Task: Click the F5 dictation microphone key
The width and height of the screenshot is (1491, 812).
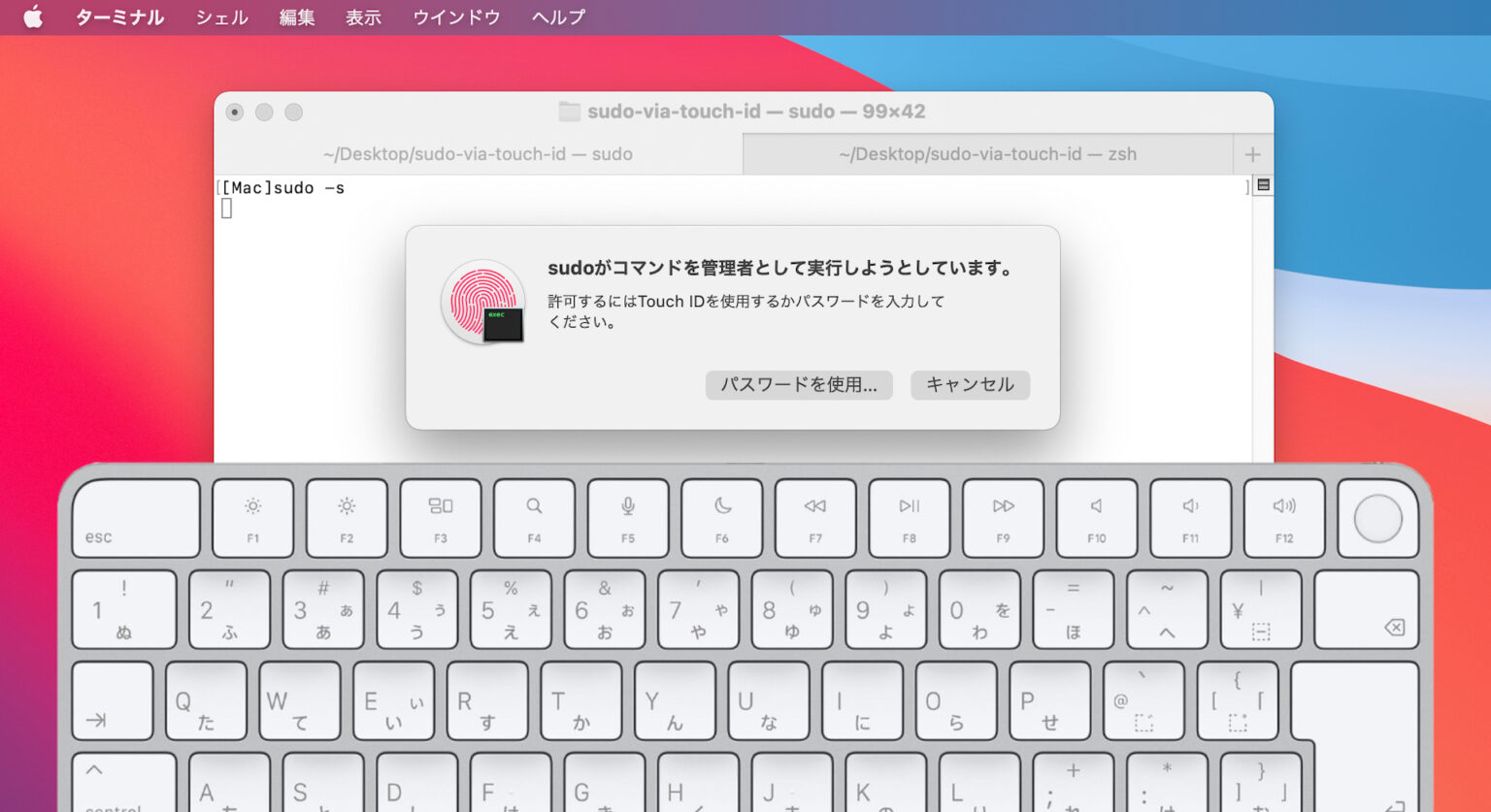Action: pos(628,518)
